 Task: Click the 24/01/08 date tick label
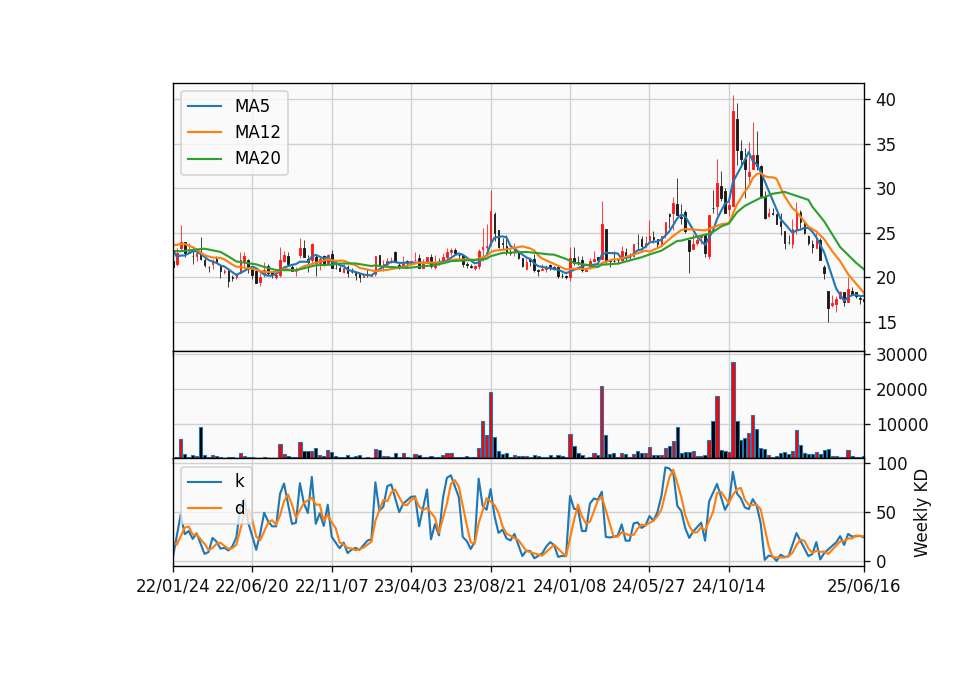coord(569,586)
